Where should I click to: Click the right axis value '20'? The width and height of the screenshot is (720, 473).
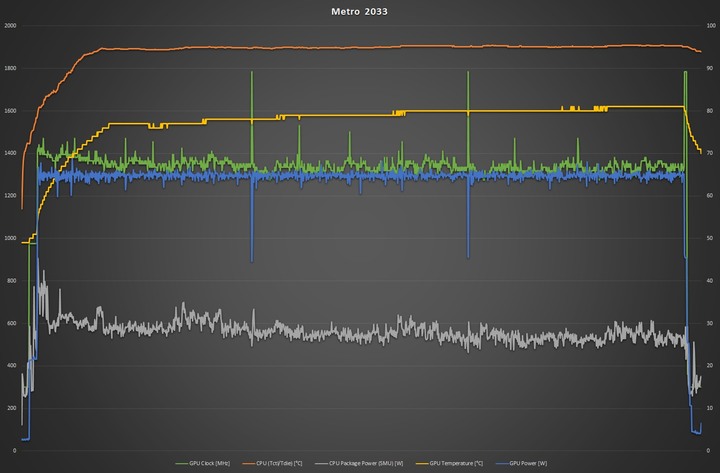coord(710,366)
